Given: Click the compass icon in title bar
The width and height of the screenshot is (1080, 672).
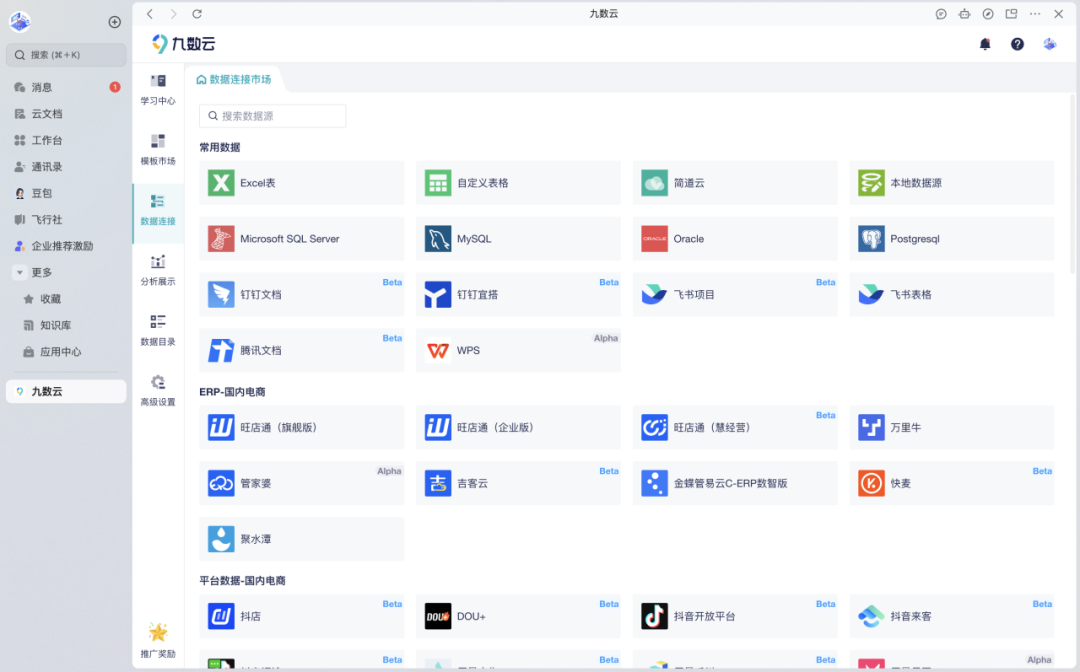Looking at the screenshot, I should (988, 14).
